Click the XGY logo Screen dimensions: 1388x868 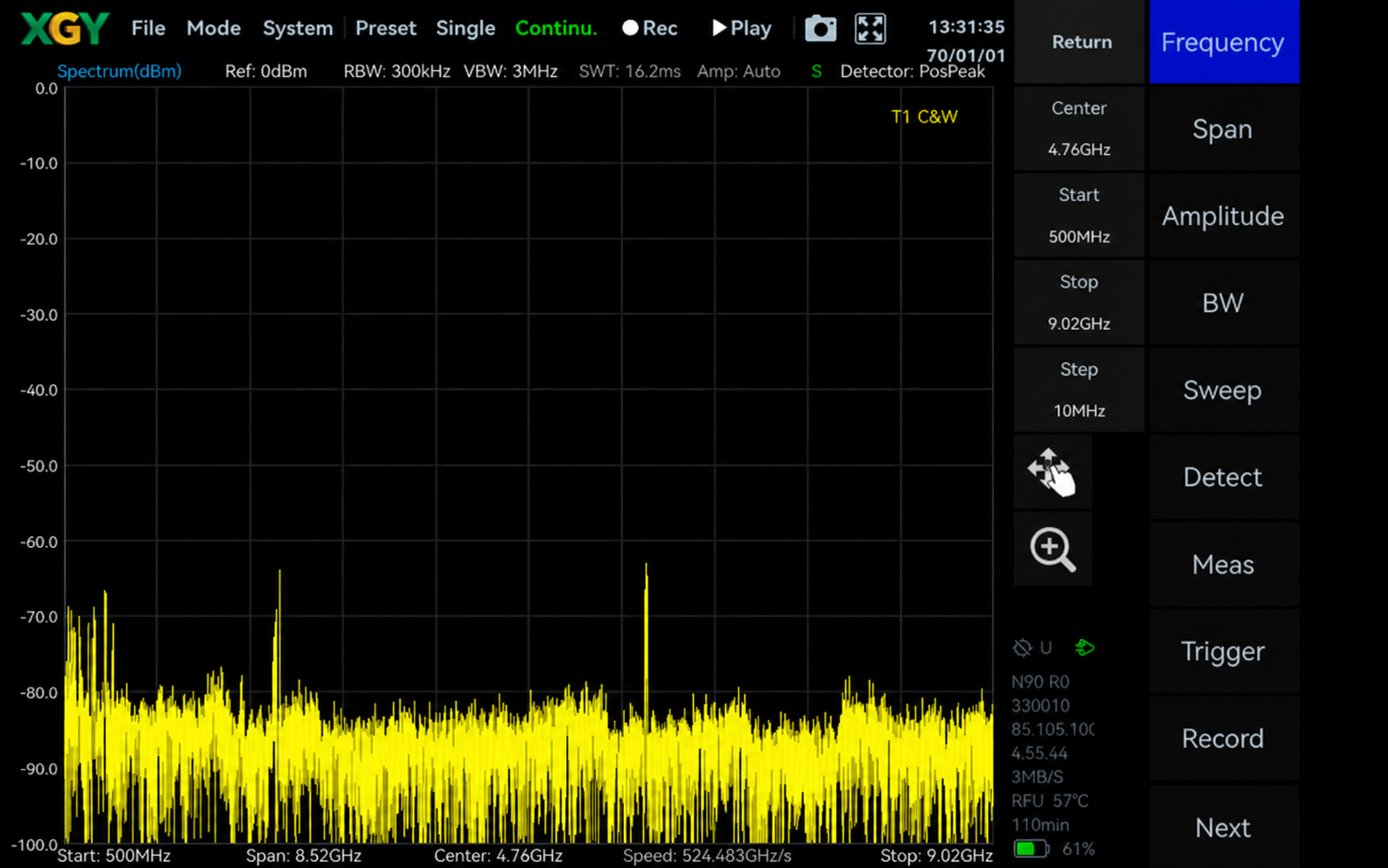65,28
